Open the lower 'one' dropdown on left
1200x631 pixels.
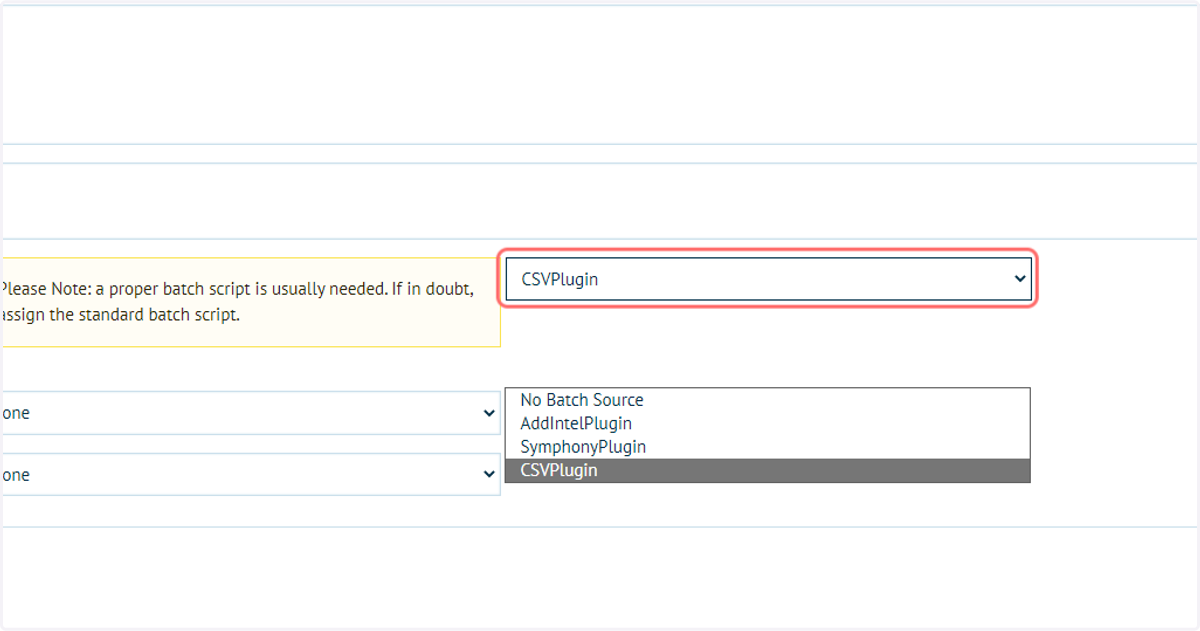[249, 475]
